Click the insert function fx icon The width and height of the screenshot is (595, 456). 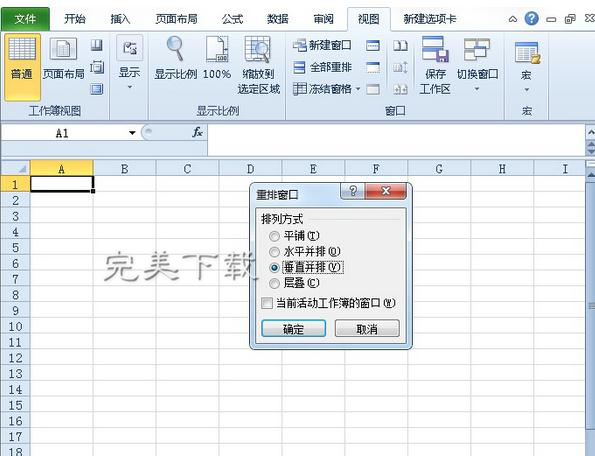coord(197,132)
